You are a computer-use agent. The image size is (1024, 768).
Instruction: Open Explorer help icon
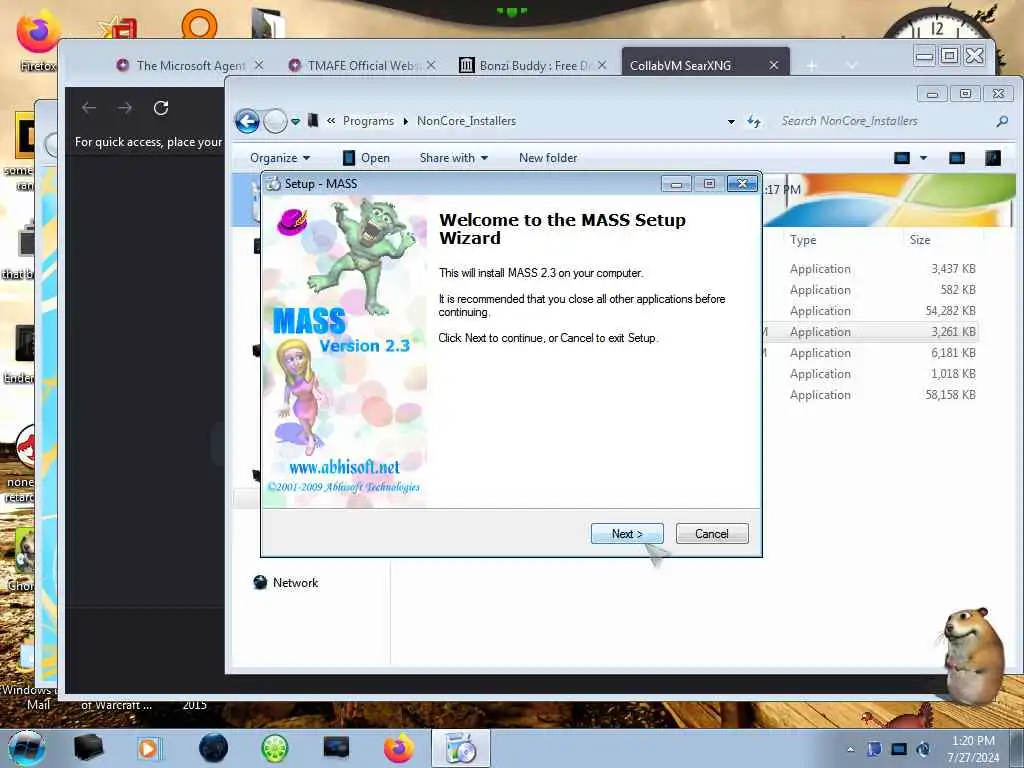tap(993, 157)
